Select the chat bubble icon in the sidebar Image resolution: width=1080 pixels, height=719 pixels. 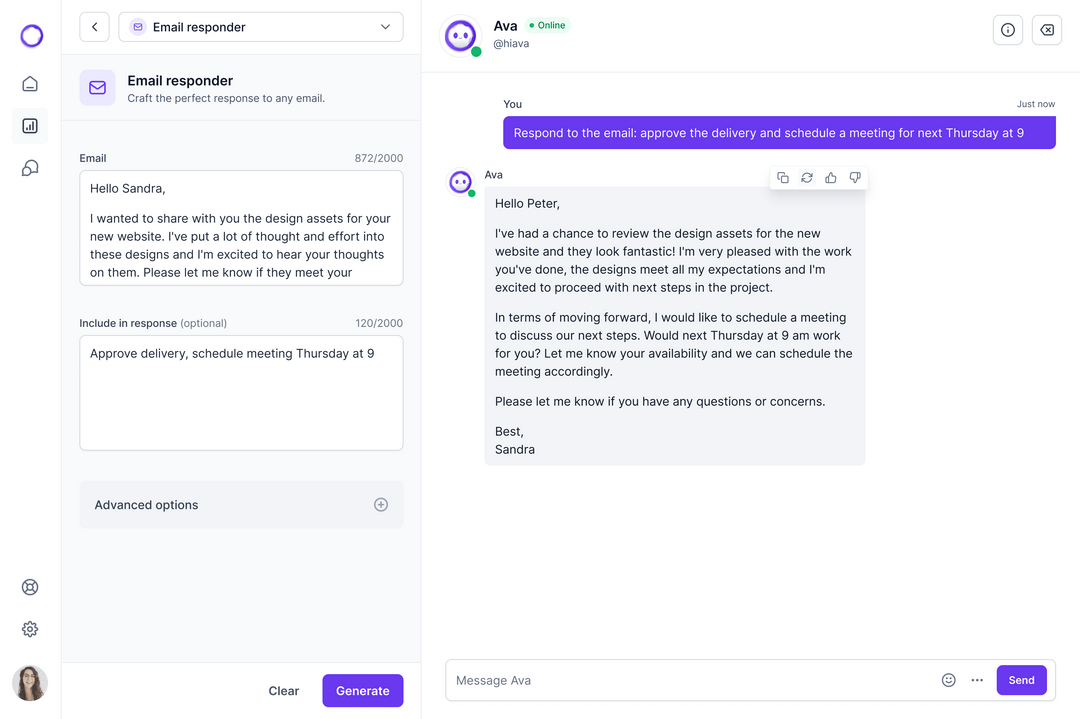point(29,167)
